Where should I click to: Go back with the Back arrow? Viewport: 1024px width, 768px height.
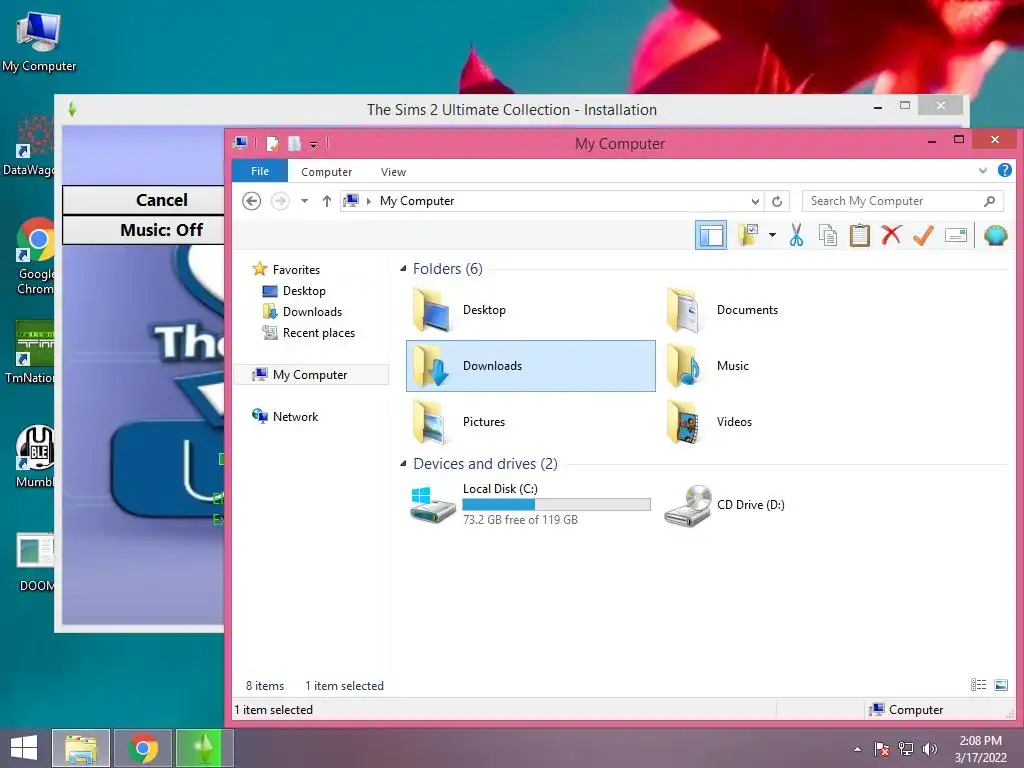coord(251,200)
